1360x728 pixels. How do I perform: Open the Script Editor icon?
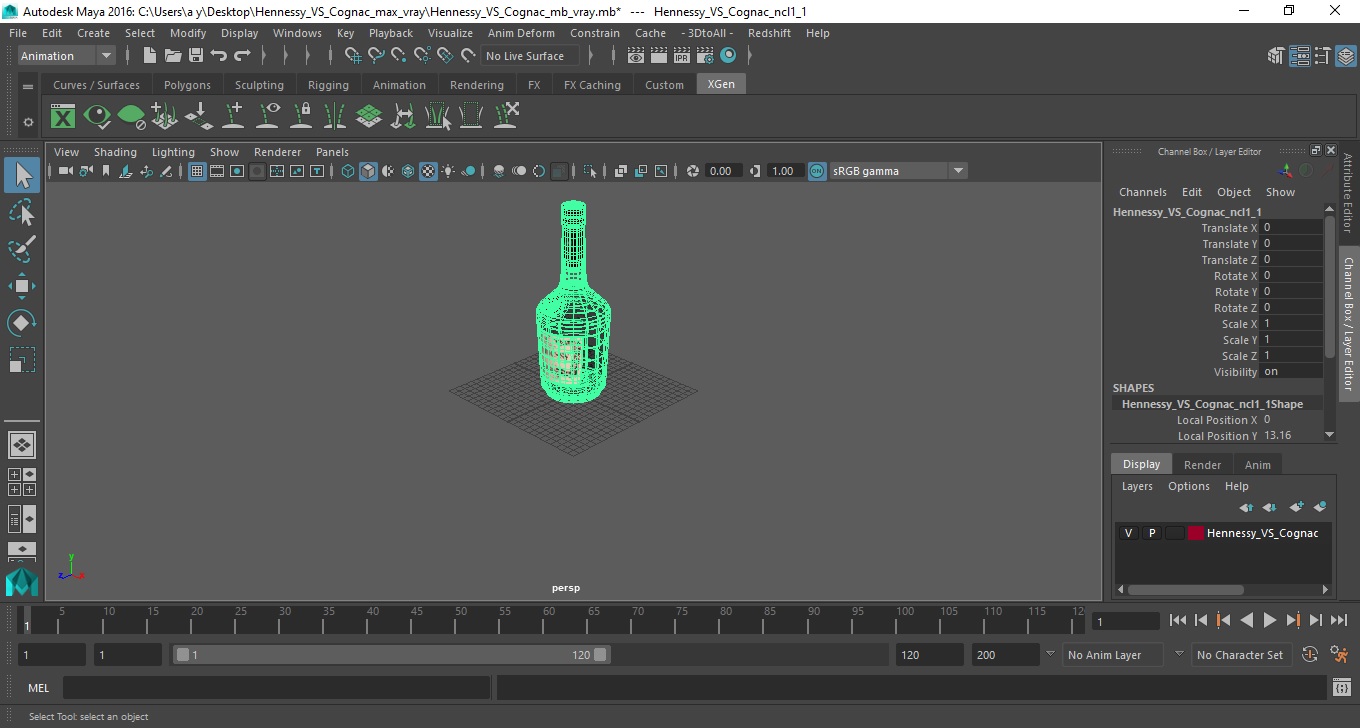point(1342,688)
